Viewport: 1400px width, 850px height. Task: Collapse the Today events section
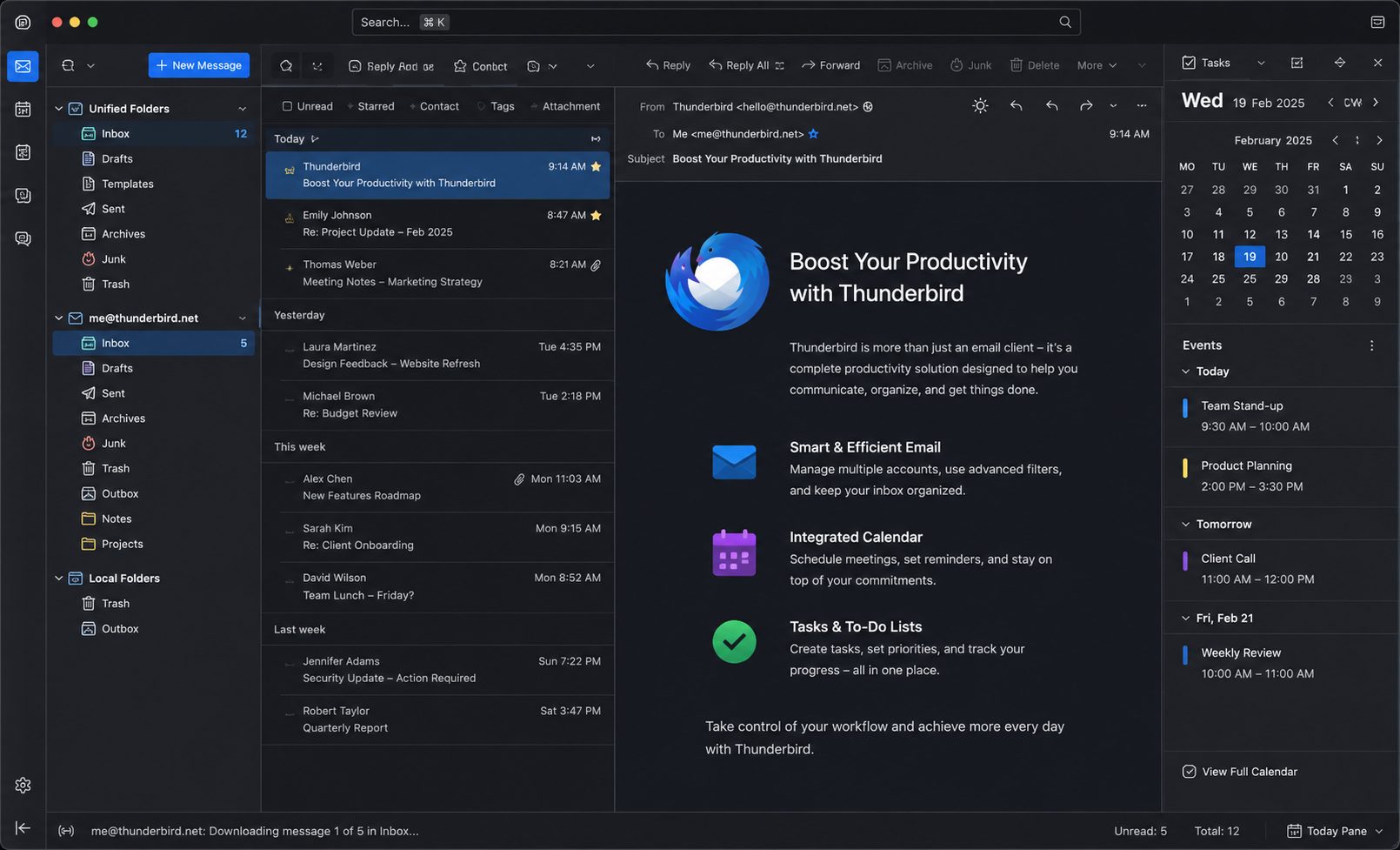[1186, 371]
